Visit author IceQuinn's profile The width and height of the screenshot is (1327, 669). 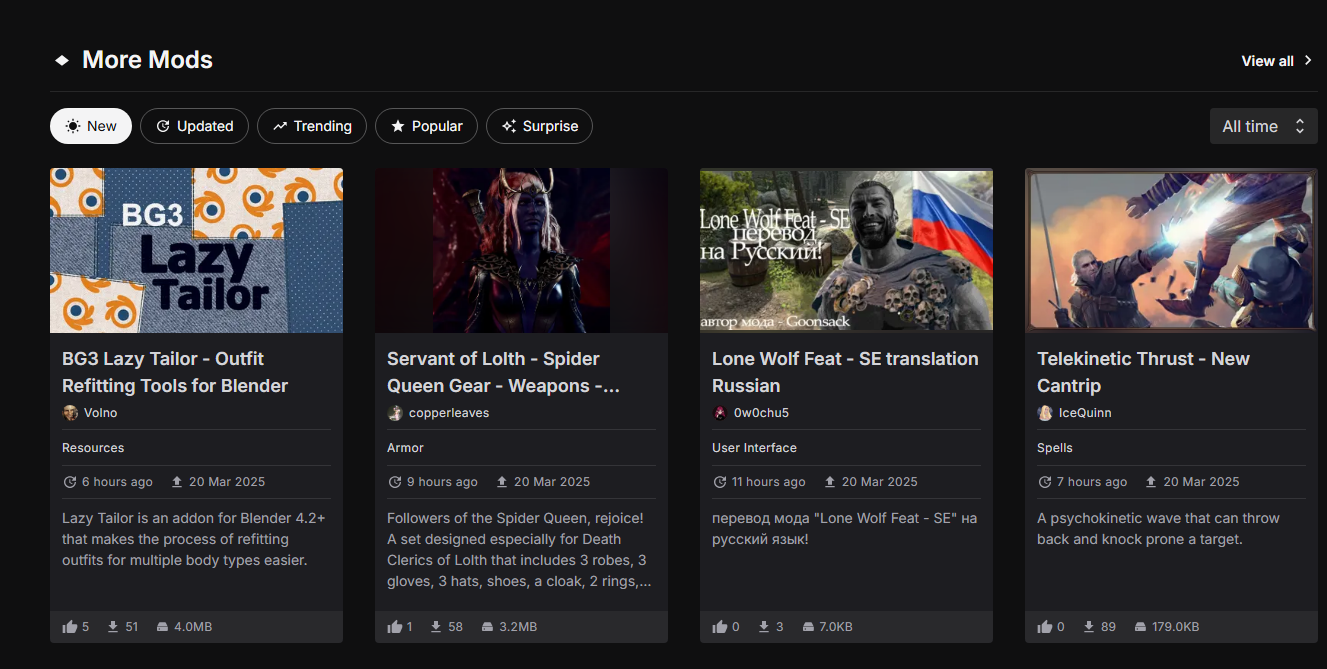click(1085, 413)
